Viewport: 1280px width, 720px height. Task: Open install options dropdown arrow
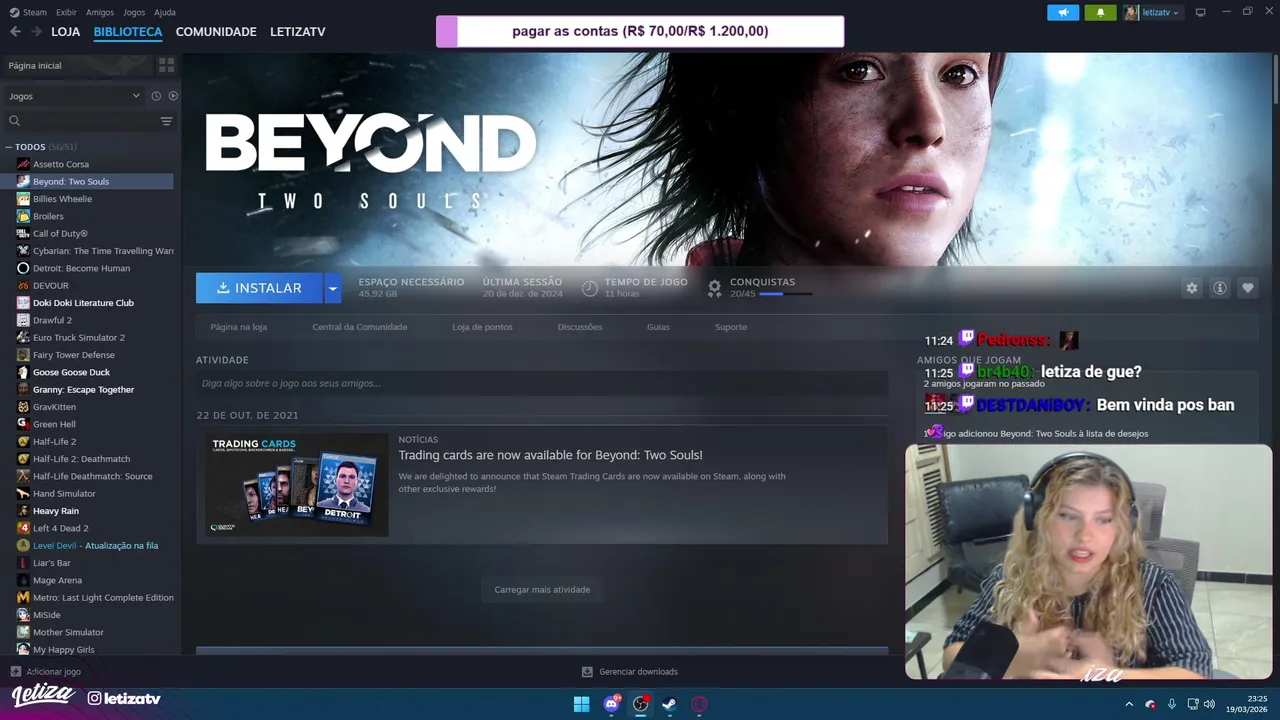[333, 288]
